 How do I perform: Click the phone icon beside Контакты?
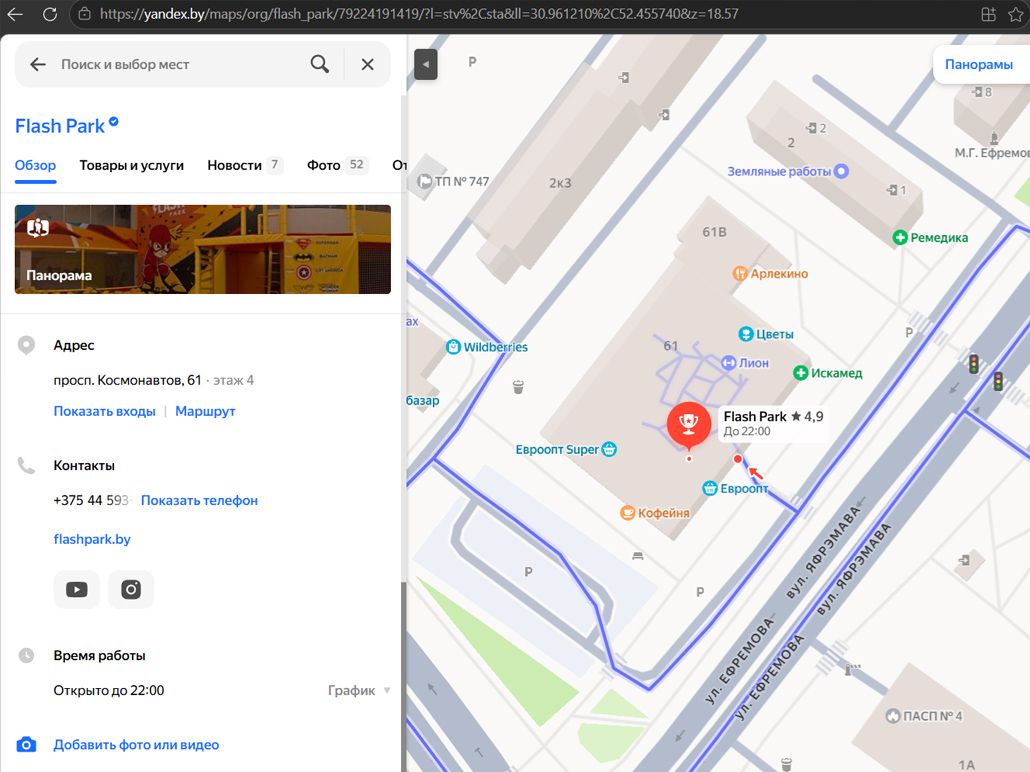coord(26,465)
